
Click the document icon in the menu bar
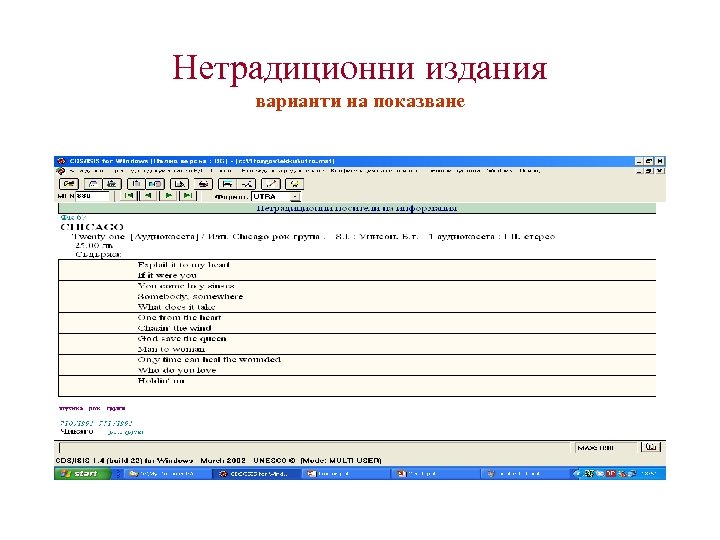(x=61, y=171)
